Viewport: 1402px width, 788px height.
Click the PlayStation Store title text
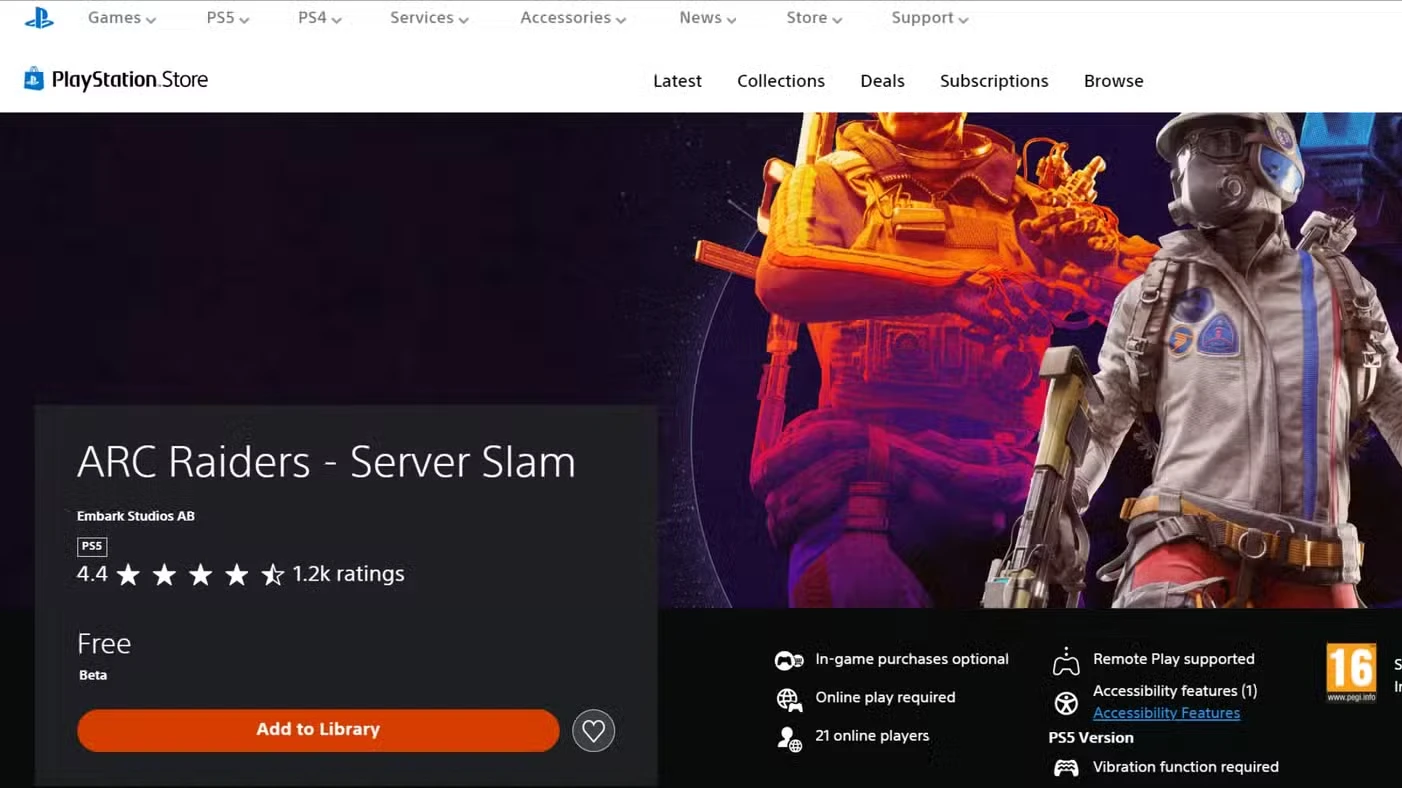tap(130, 80)
